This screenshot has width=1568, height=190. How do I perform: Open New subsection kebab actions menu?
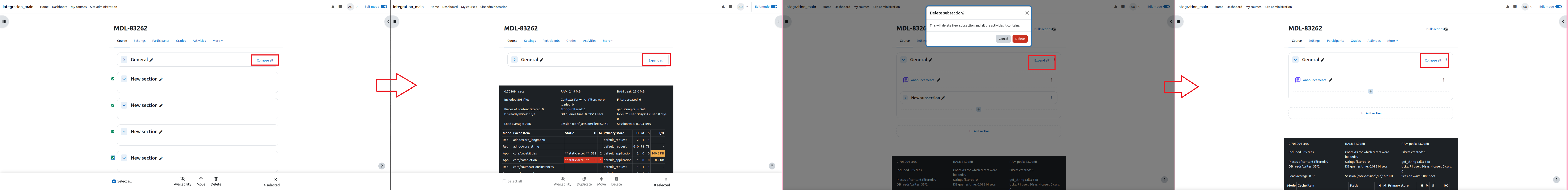click(1051, 98)
